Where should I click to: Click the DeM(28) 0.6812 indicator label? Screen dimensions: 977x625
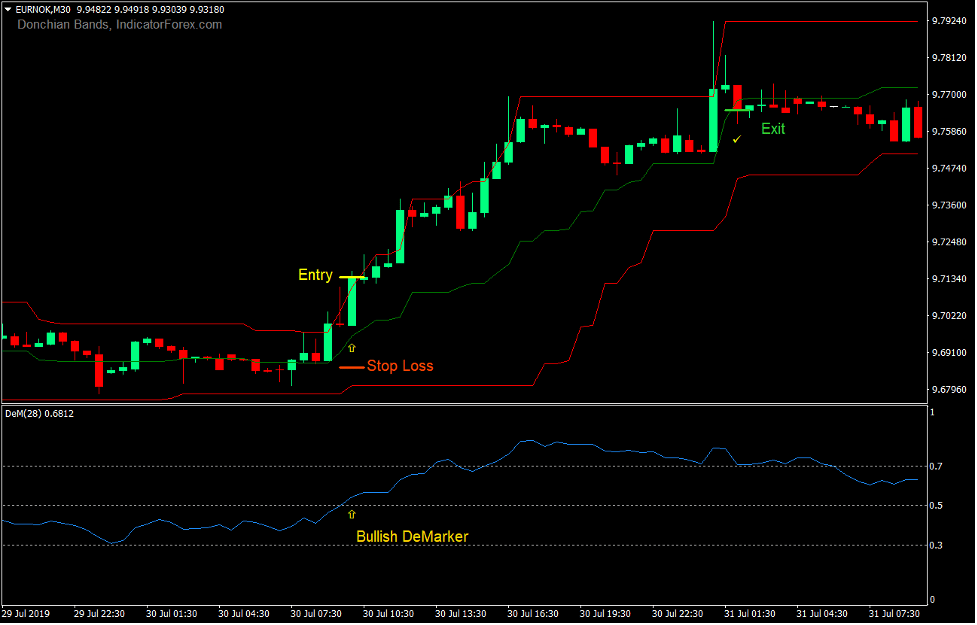pyautogui.click(x=39, y=413)
